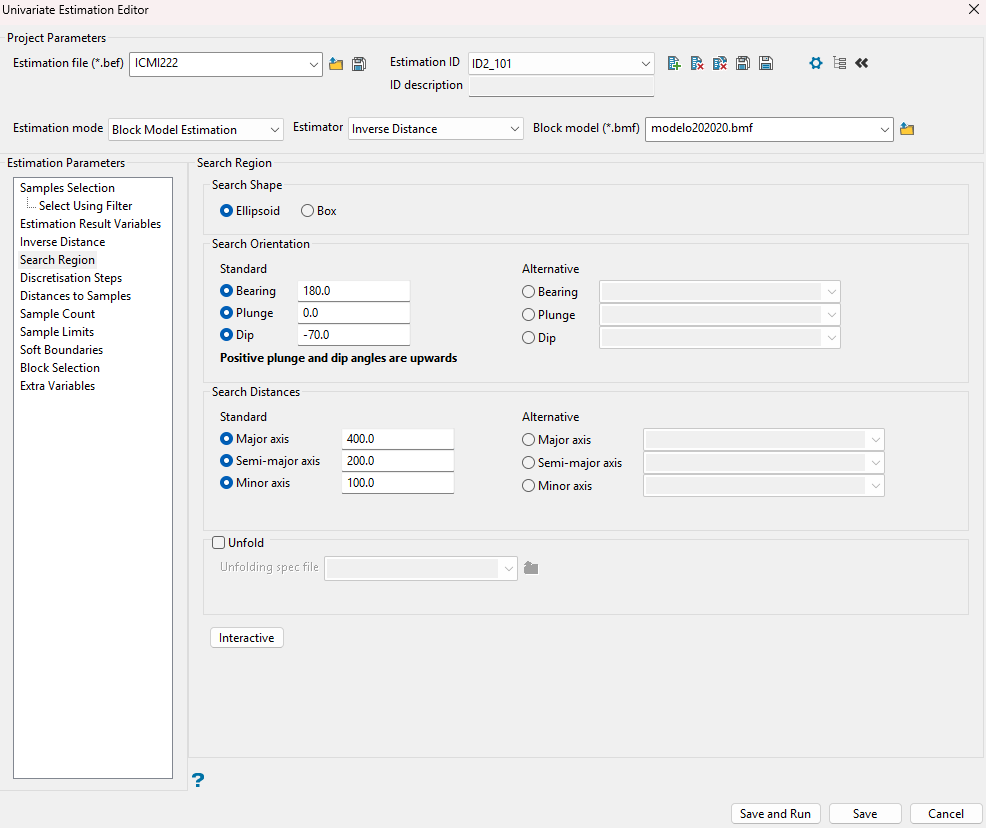Browse for a block model file
The height and width of the screenshot is (828, 986).
click(907, 129)
